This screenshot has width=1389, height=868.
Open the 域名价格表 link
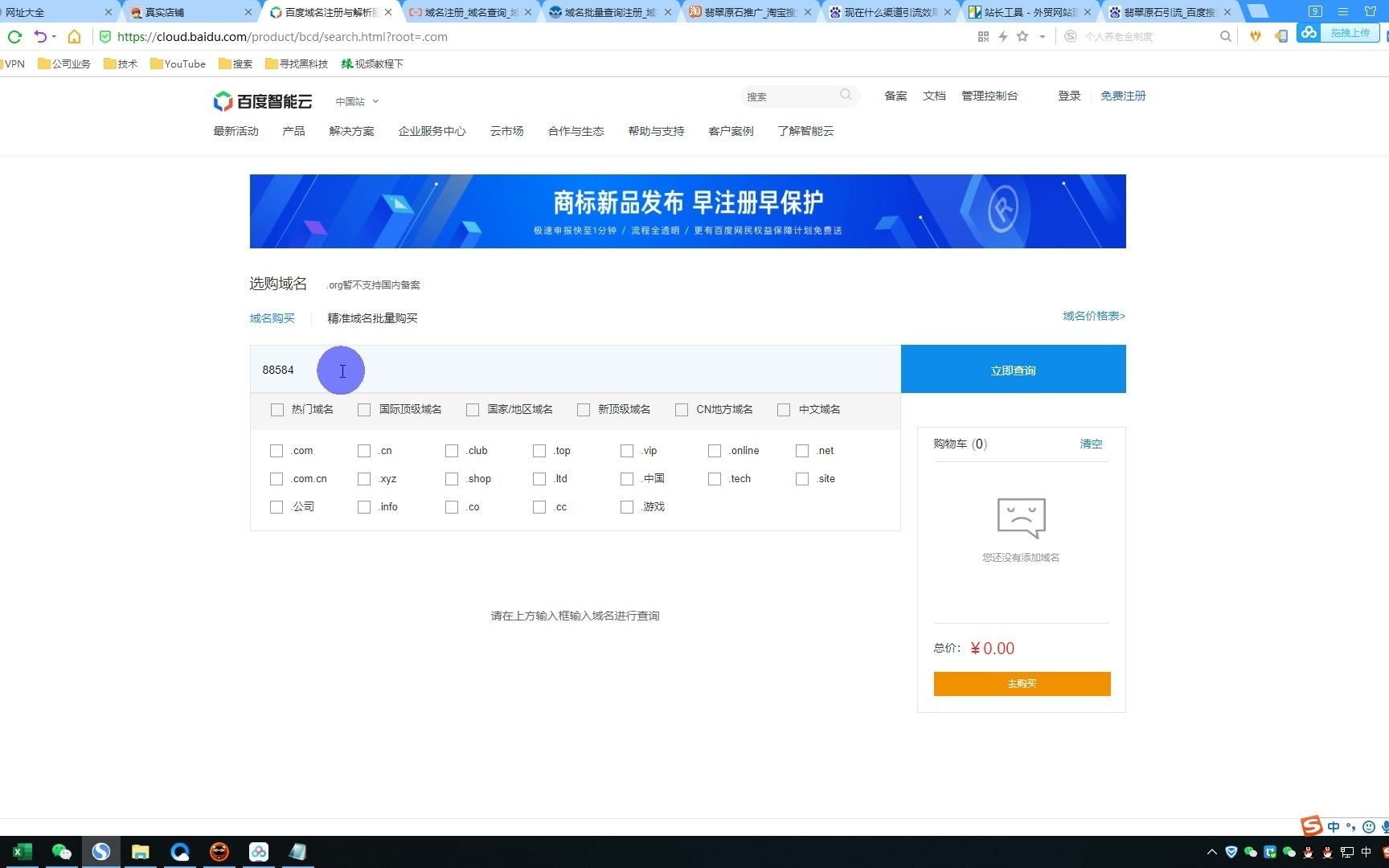click(x=1094, y=316)
